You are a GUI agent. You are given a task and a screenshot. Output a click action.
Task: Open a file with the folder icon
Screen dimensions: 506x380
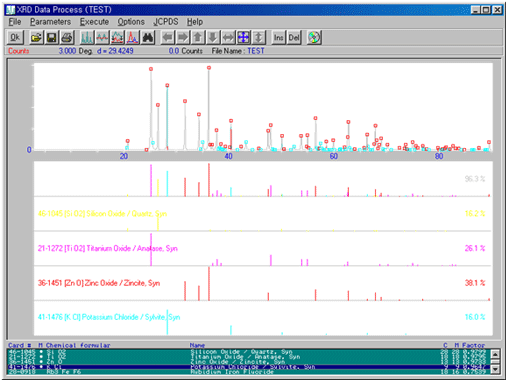point(36,37)
